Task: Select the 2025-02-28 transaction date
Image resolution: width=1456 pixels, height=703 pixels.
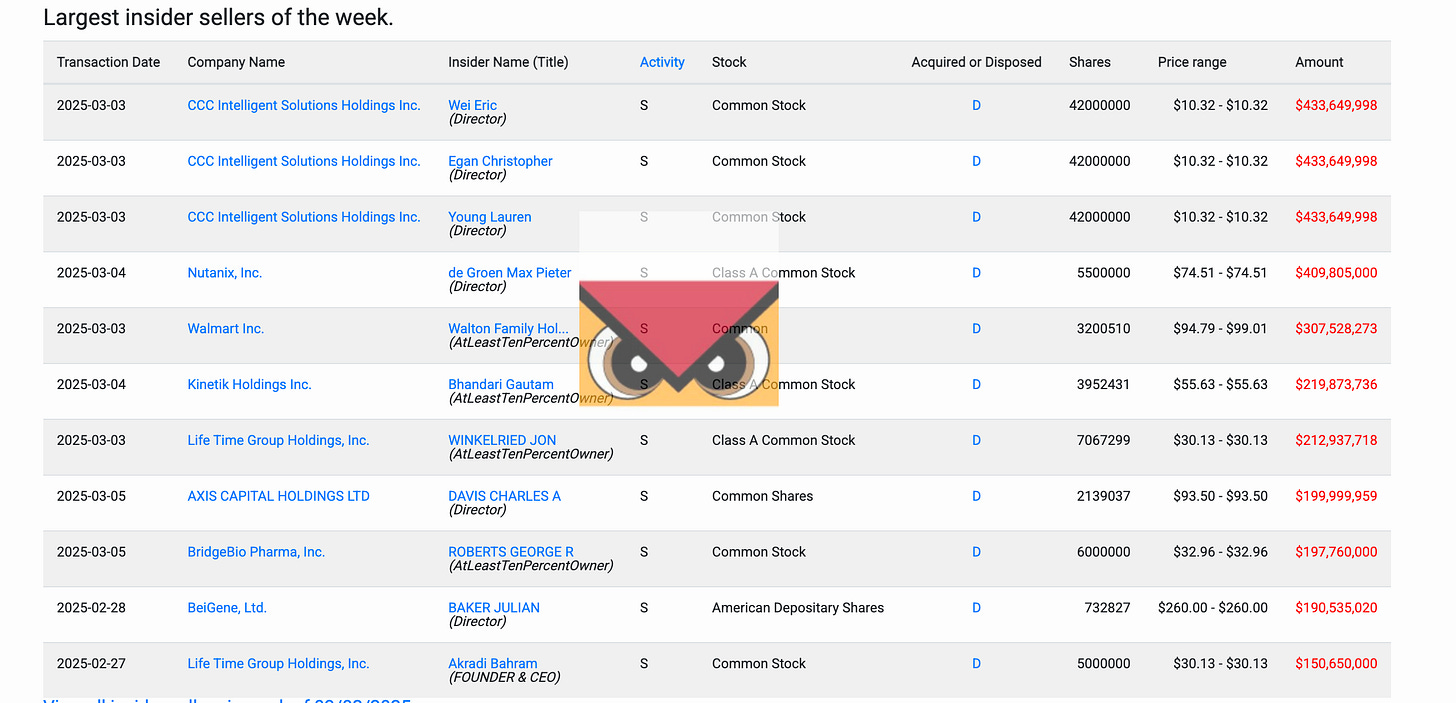Action: point(92,608)
